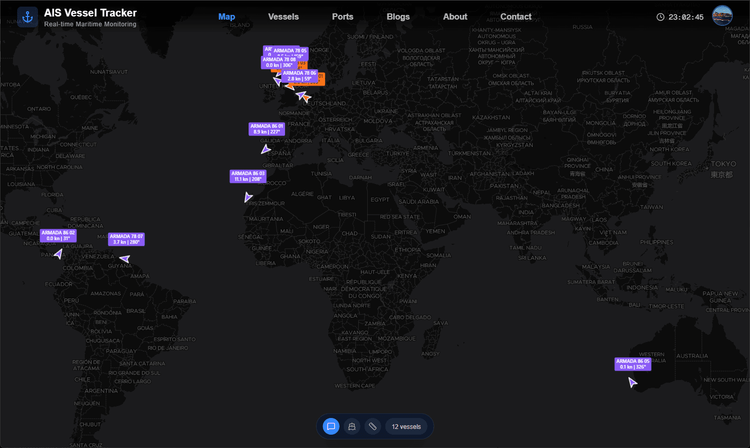Select the ARMADA 78 07 vessel label

point(126,239)
